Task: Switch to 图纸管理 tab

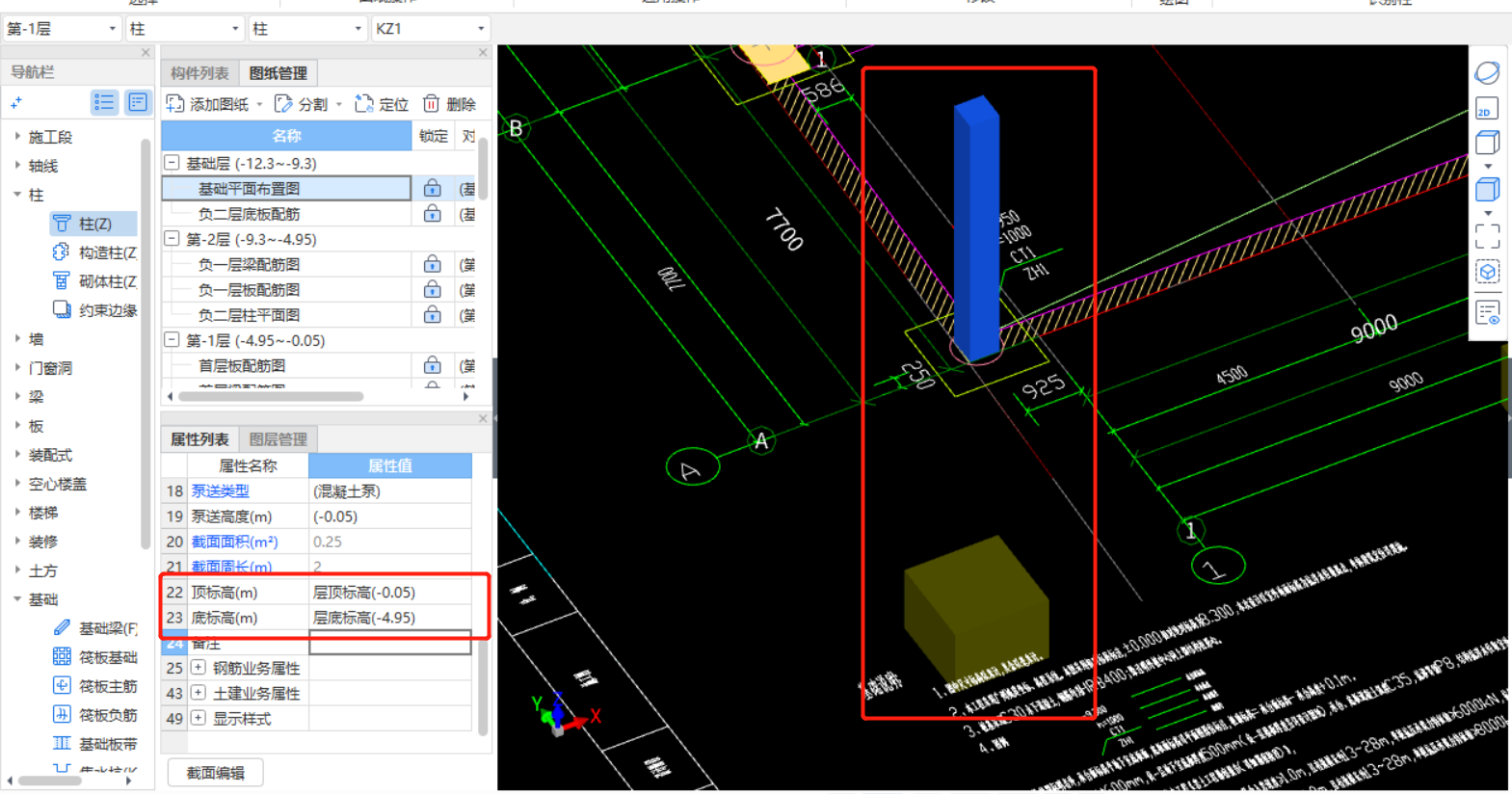Action: click(x=278, y=73)
